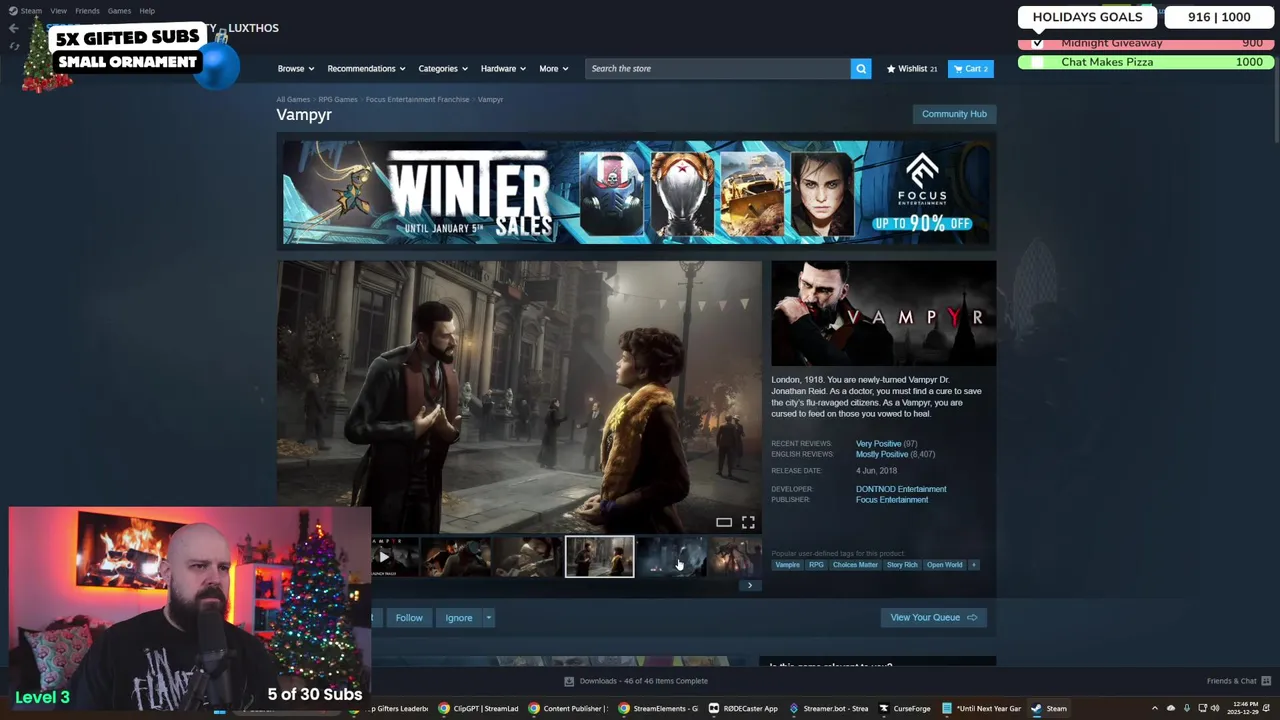Select the thumbnail right of the highlighted one

click(672, 557)
